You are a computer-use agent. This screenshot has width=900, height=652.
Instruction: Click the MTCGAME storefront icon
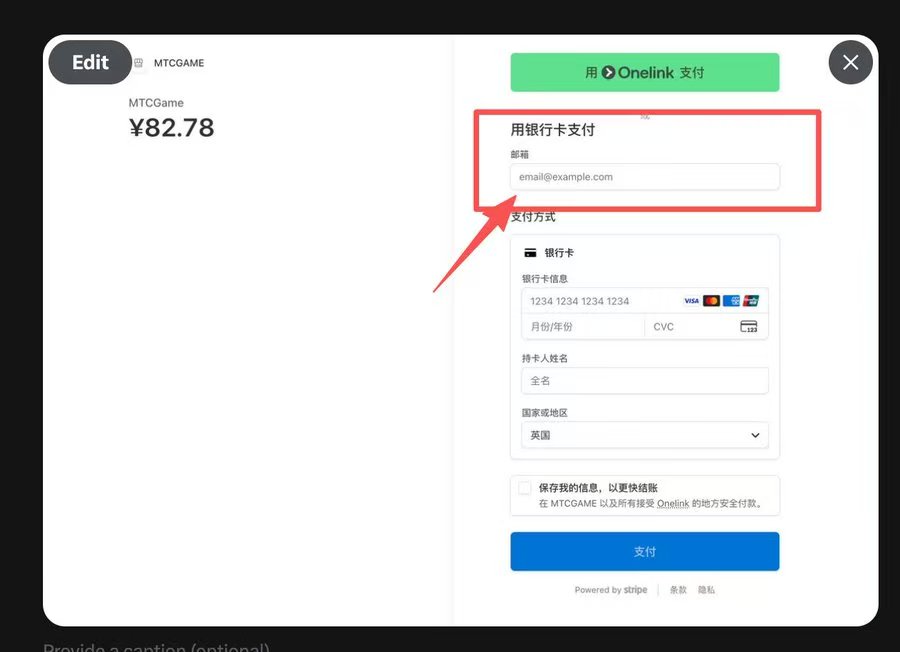(x=138, y=63)
